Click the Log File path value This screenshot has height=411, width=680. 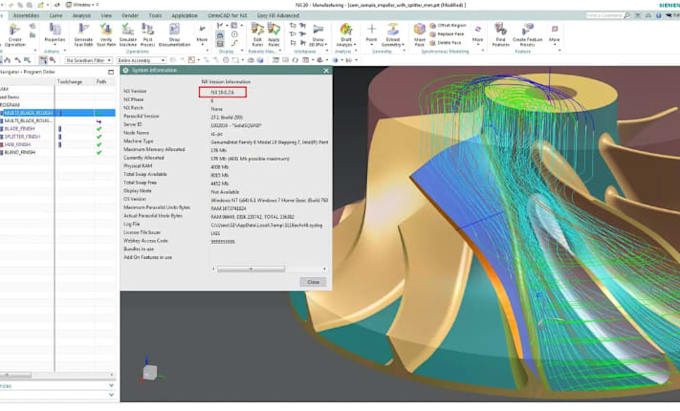(x=267, y=225)
